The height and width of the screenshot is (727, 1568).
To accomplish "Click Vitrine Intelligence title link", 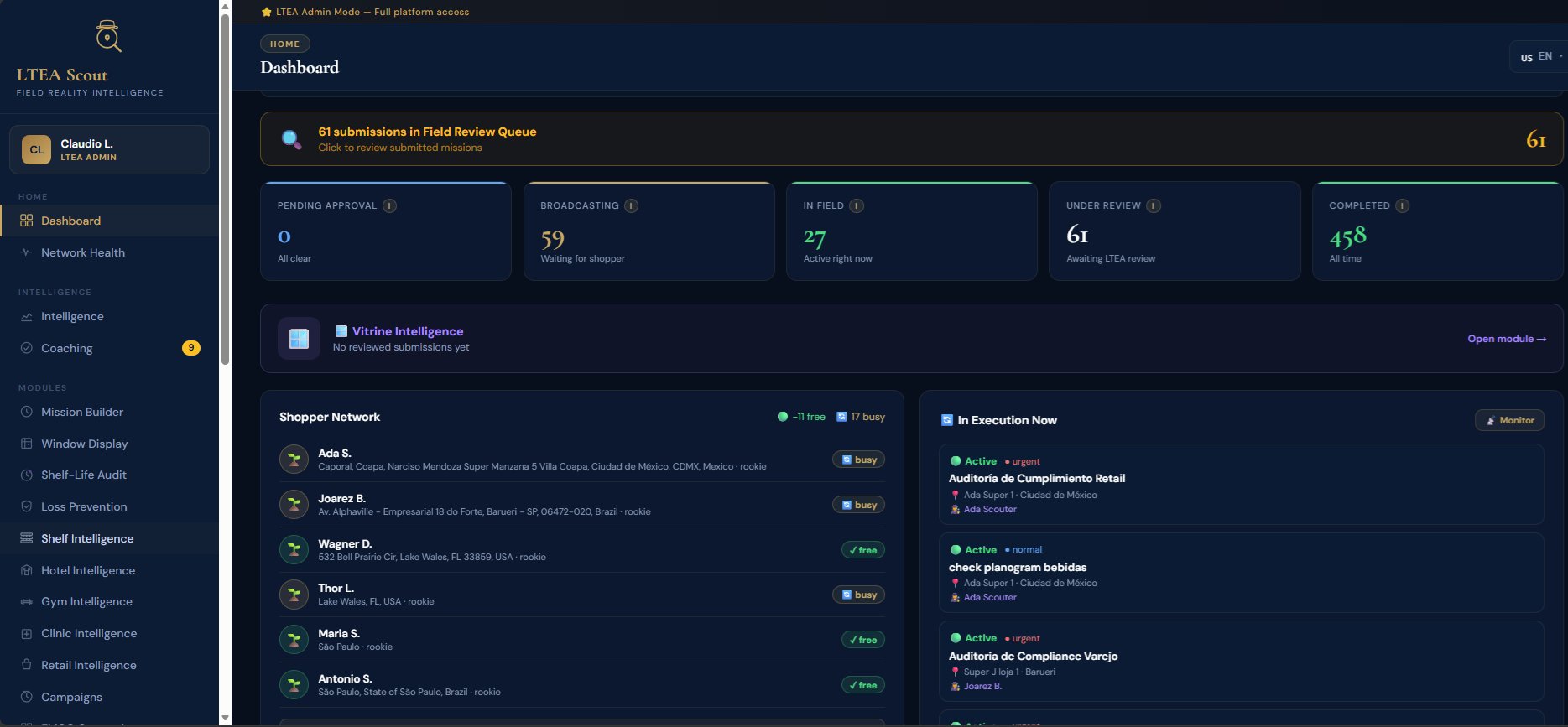I will [x=407, y=331].
